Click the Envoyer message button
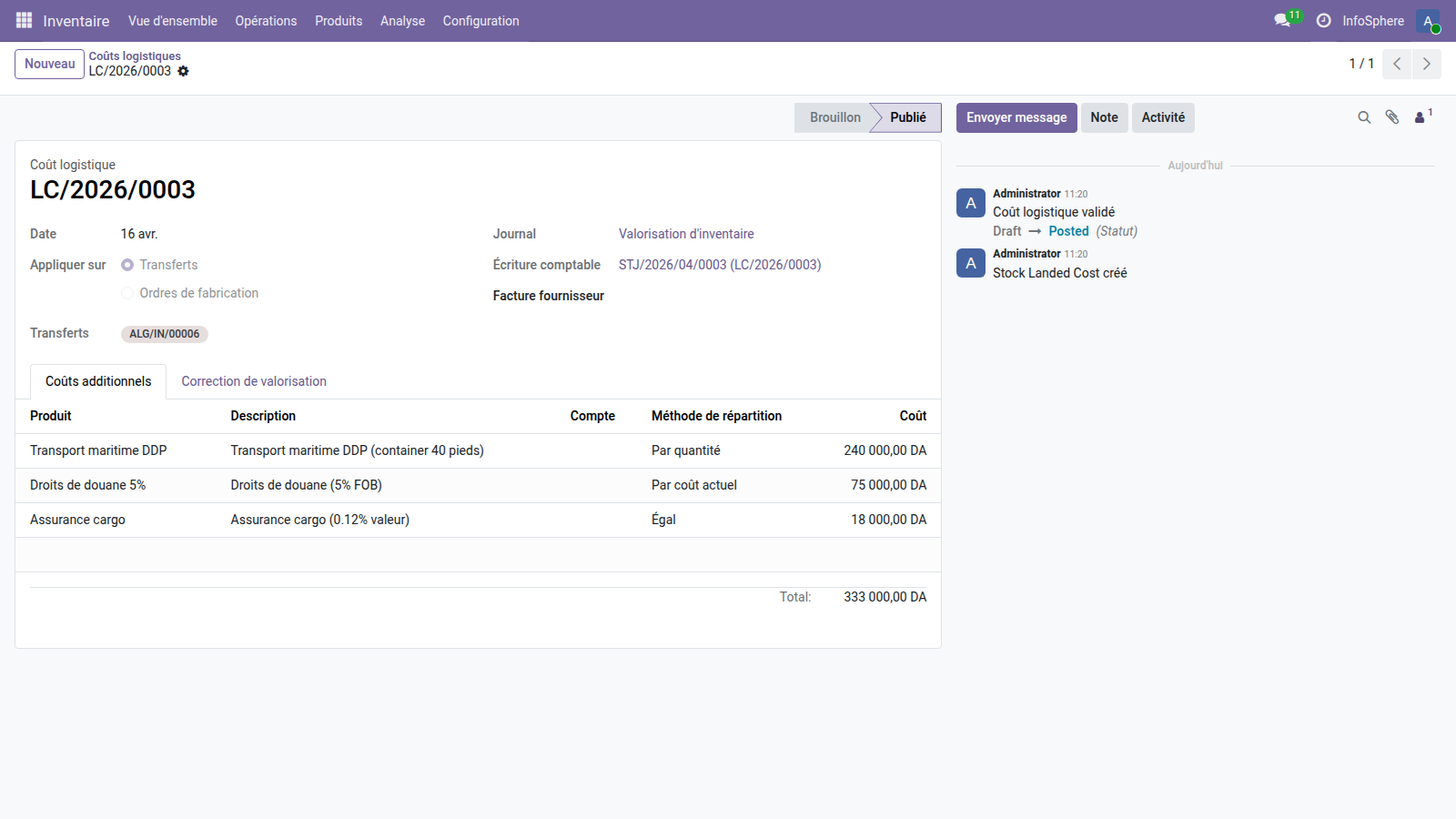Image resolution: width=1456 pixels, height=819 pixels. (x=1016, y=117)
